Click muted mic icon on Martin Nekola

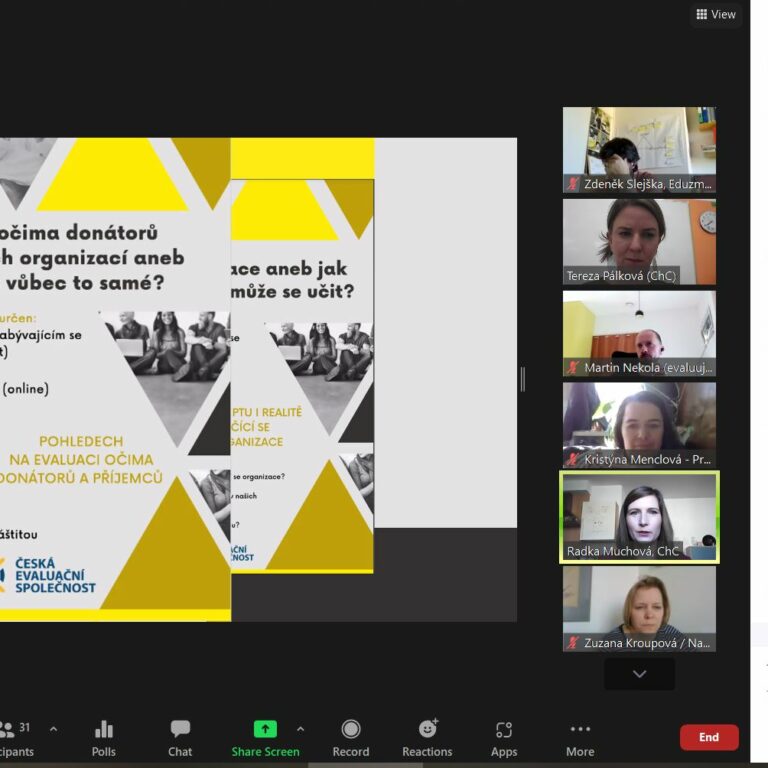pos(573,368)
